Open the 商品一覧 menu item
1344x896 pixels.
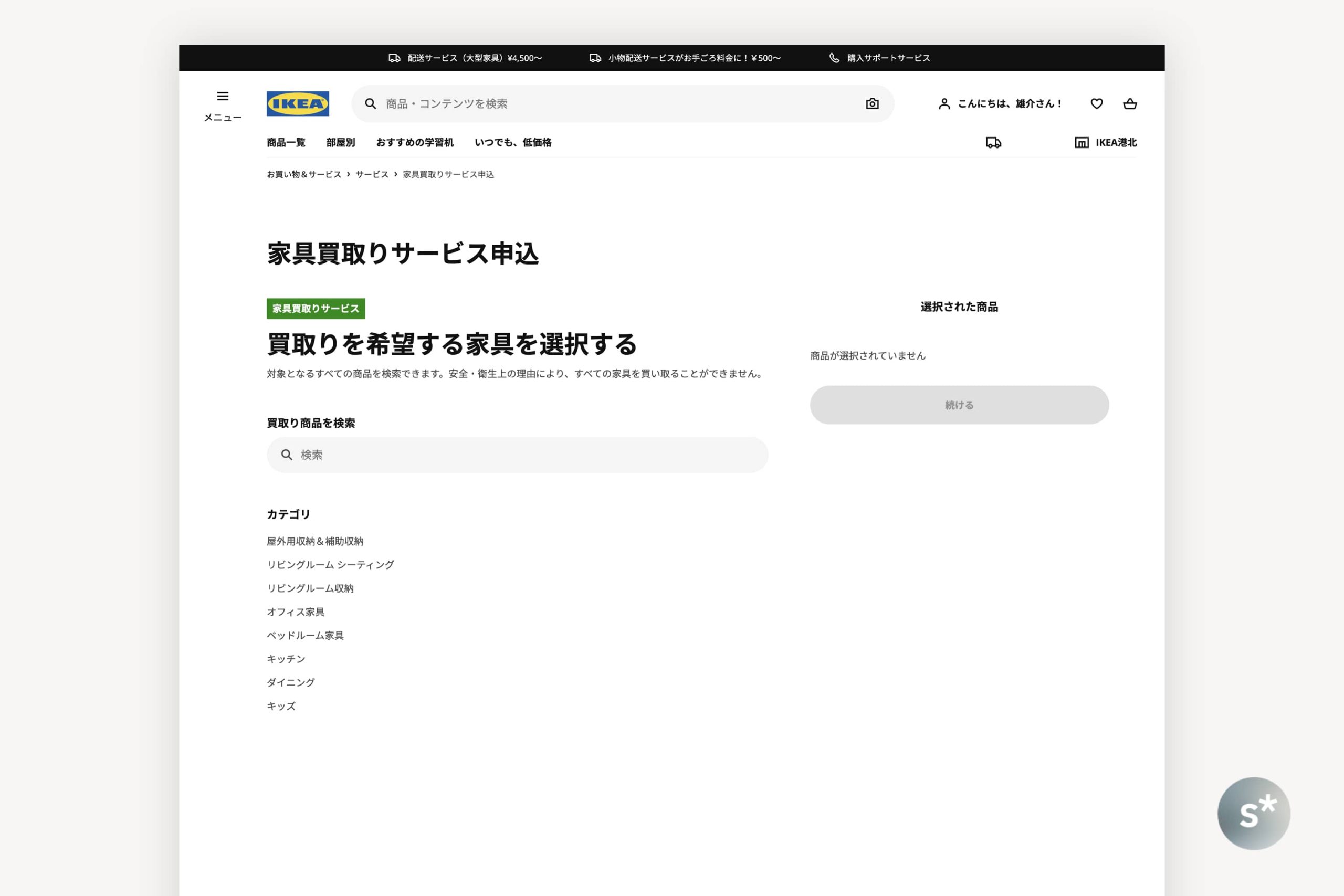click(x=286, y=142)
